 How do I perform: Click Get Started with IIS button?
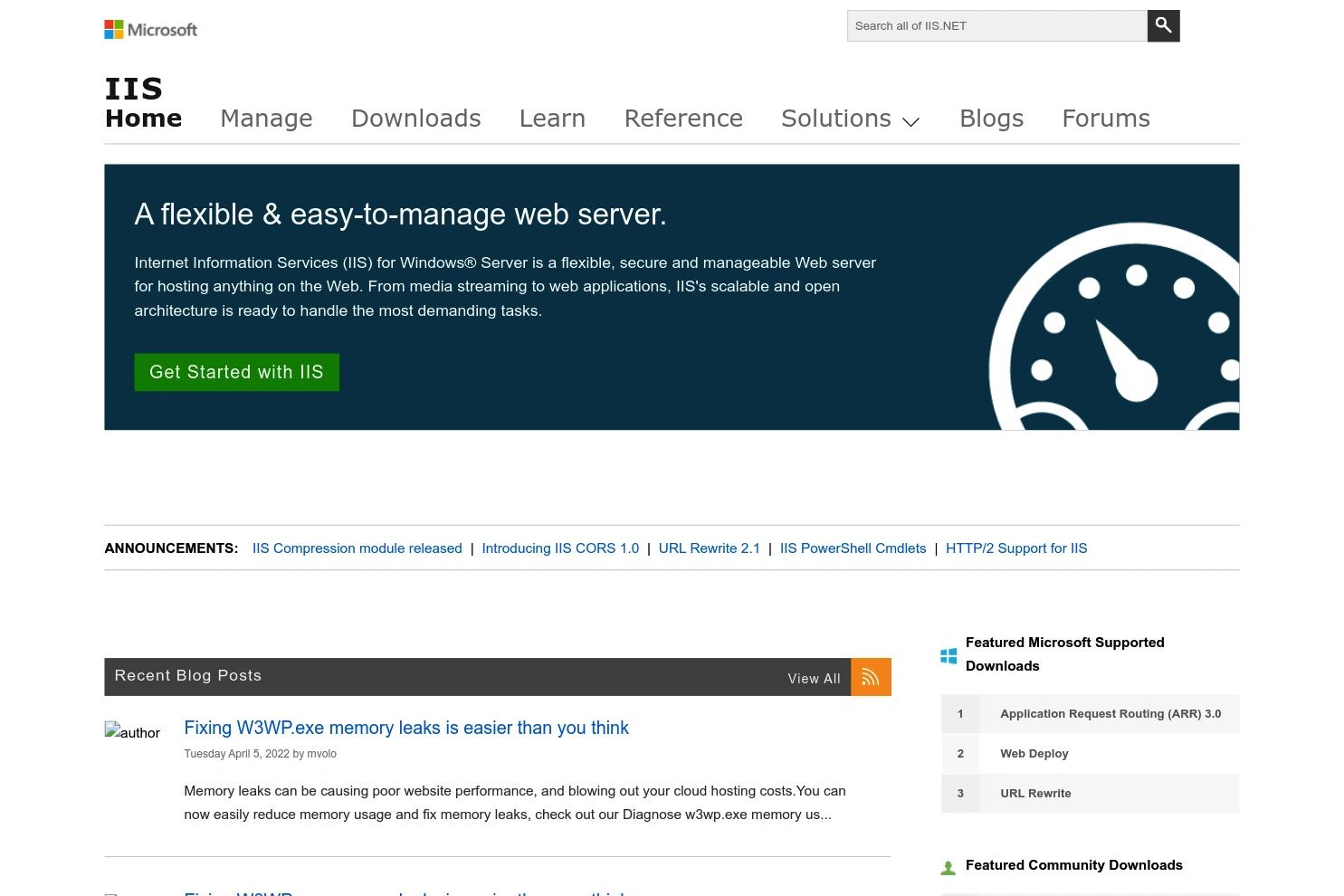click(x=236, y=372)
